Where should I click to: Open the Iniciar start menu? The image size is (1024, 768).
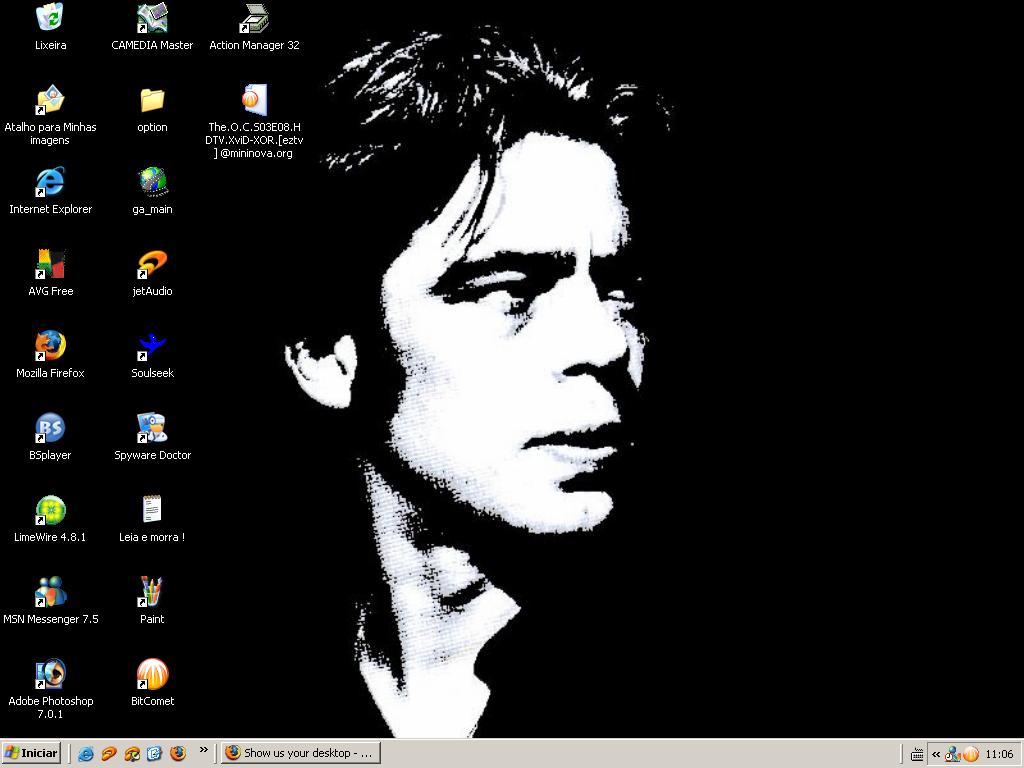click(x=32, y=753)
